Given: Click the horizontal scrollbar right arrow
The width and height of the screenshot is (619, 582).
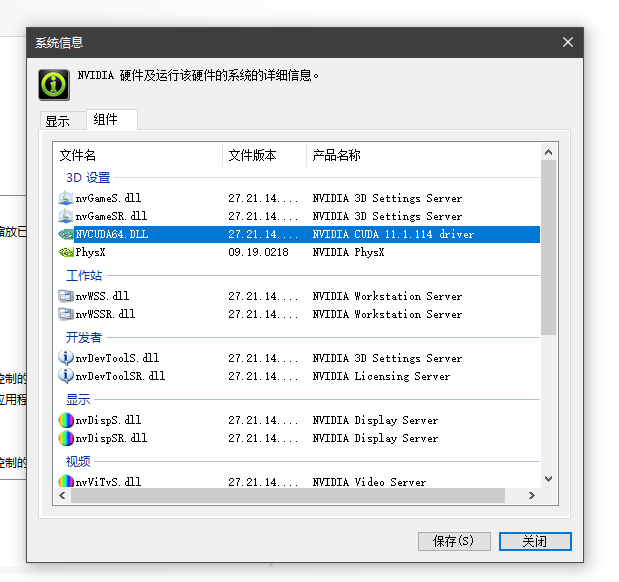Looking at the screenshot, I should pos(532,495).
